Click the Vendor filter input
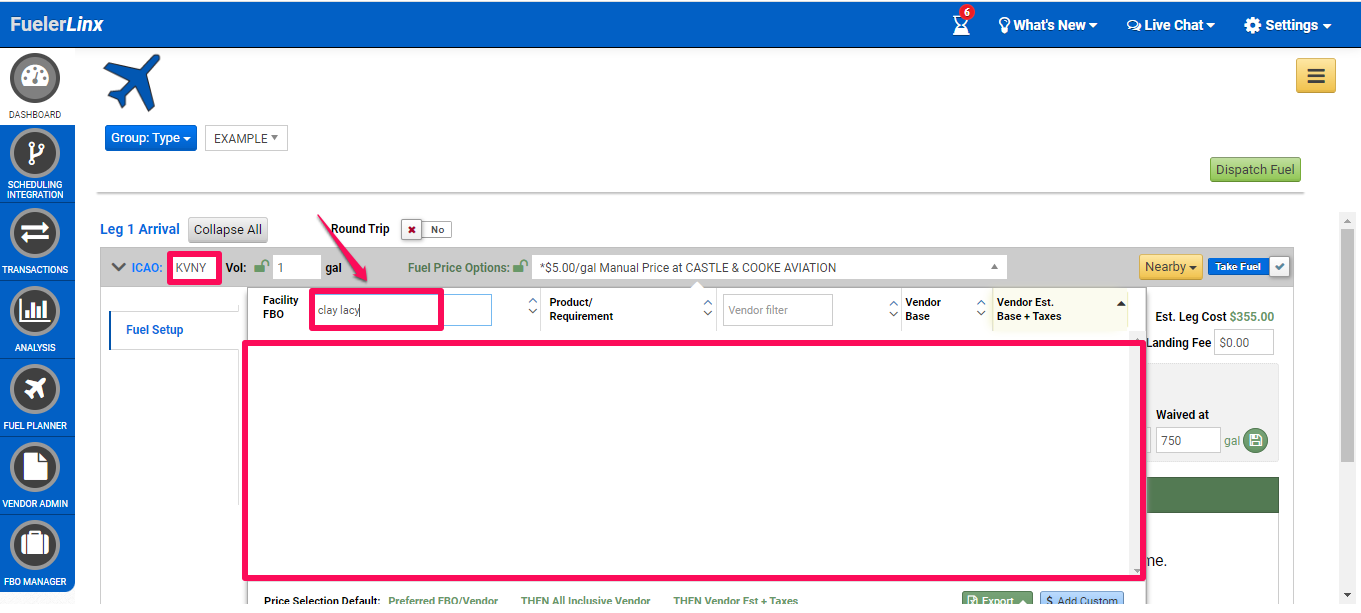The image size is (1361, 613). [778, 310]
